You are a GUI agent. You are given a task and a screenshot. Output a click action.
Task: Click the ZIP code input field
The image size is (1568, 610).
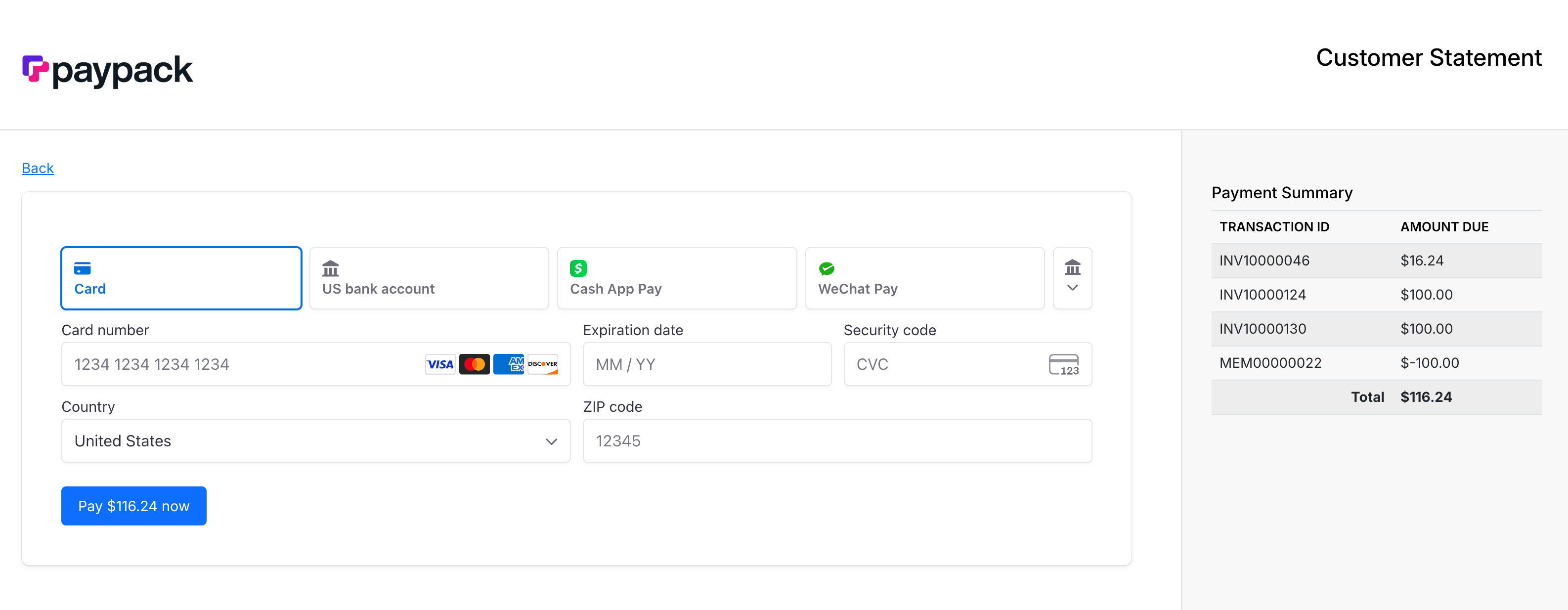836,440
